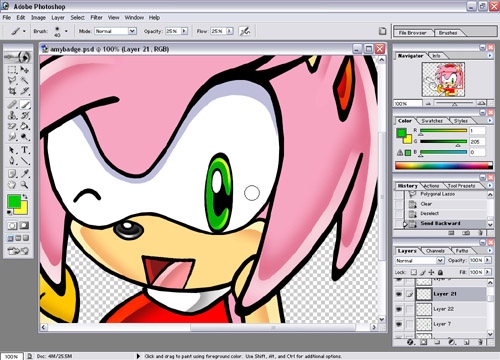Select the Slice tool
The width and height of the screenshot is (500, 360).
[x=24, y=91]
